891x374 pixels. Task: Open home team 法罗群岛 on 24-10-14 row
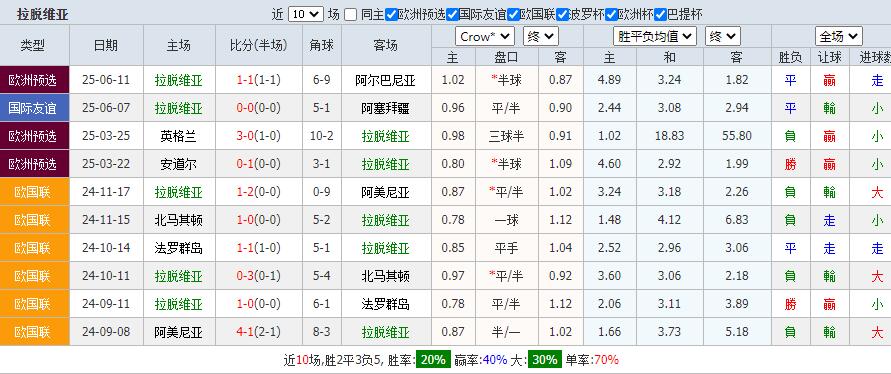[178, 248]
